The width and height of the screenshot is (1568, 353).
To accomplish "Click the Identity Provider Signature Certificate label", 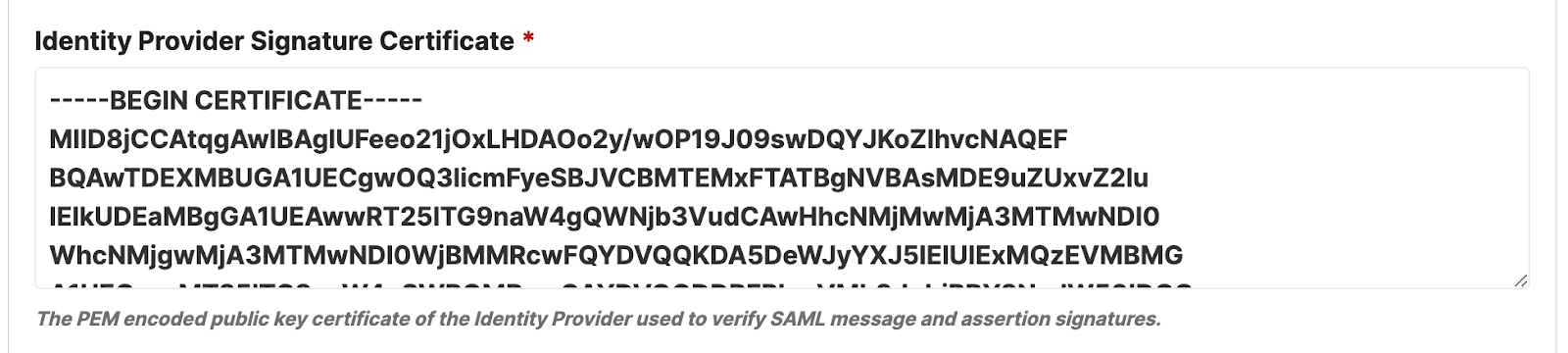I will tap(274, 41).
